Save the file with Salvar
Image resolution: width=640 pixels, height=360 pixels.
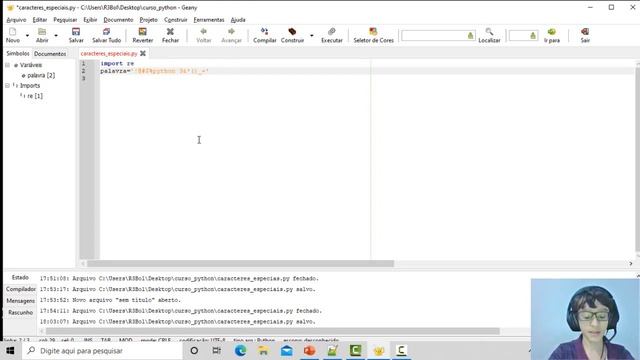tap(76, 36)
